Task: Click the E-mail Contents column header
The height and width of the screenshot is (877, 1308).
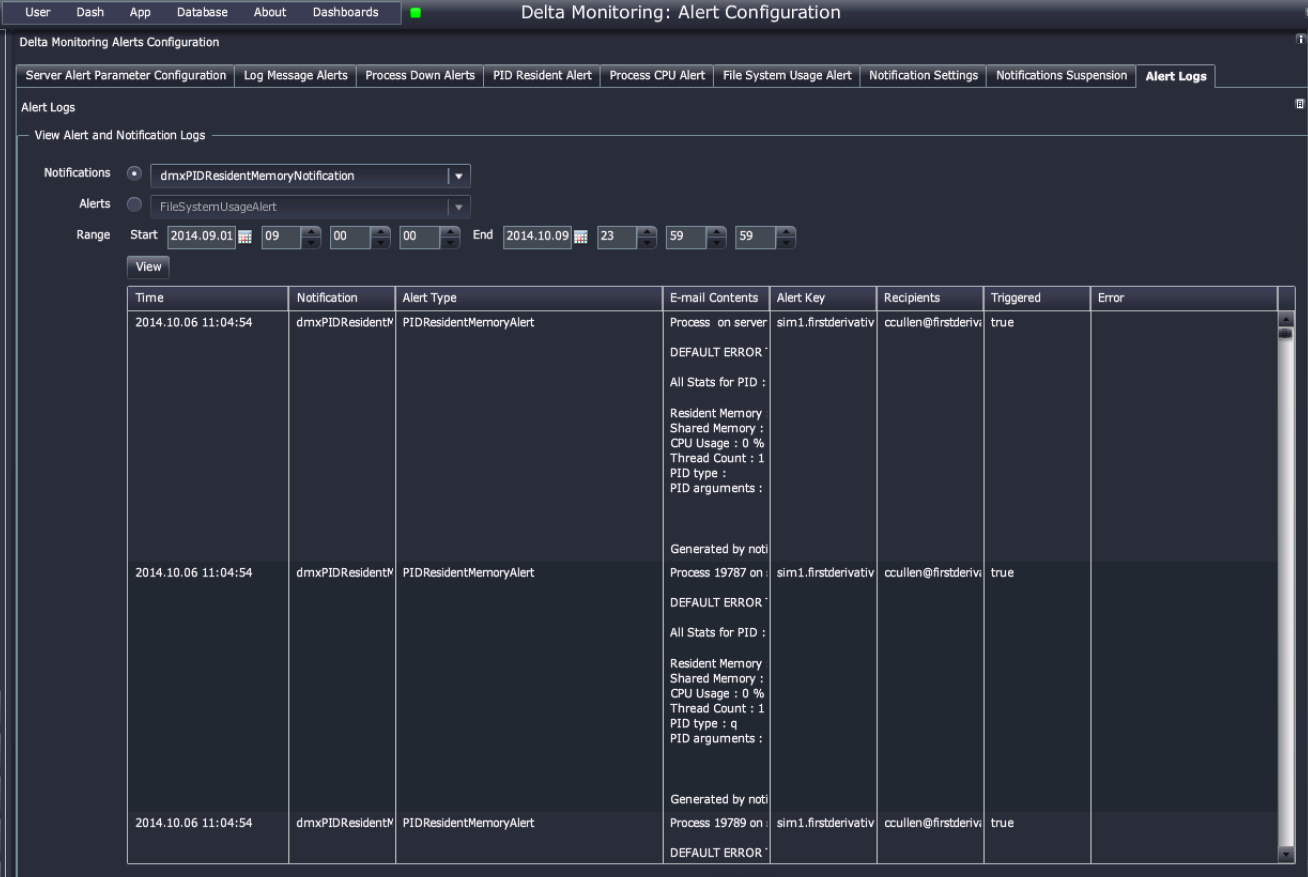Action: (715, 298)
